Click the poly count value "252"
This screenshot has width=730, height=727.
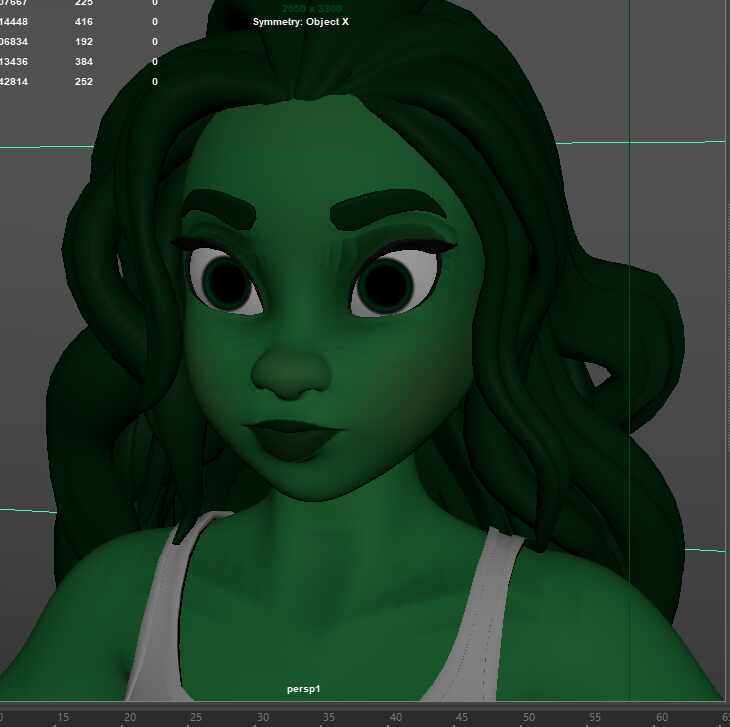[83, 81]
